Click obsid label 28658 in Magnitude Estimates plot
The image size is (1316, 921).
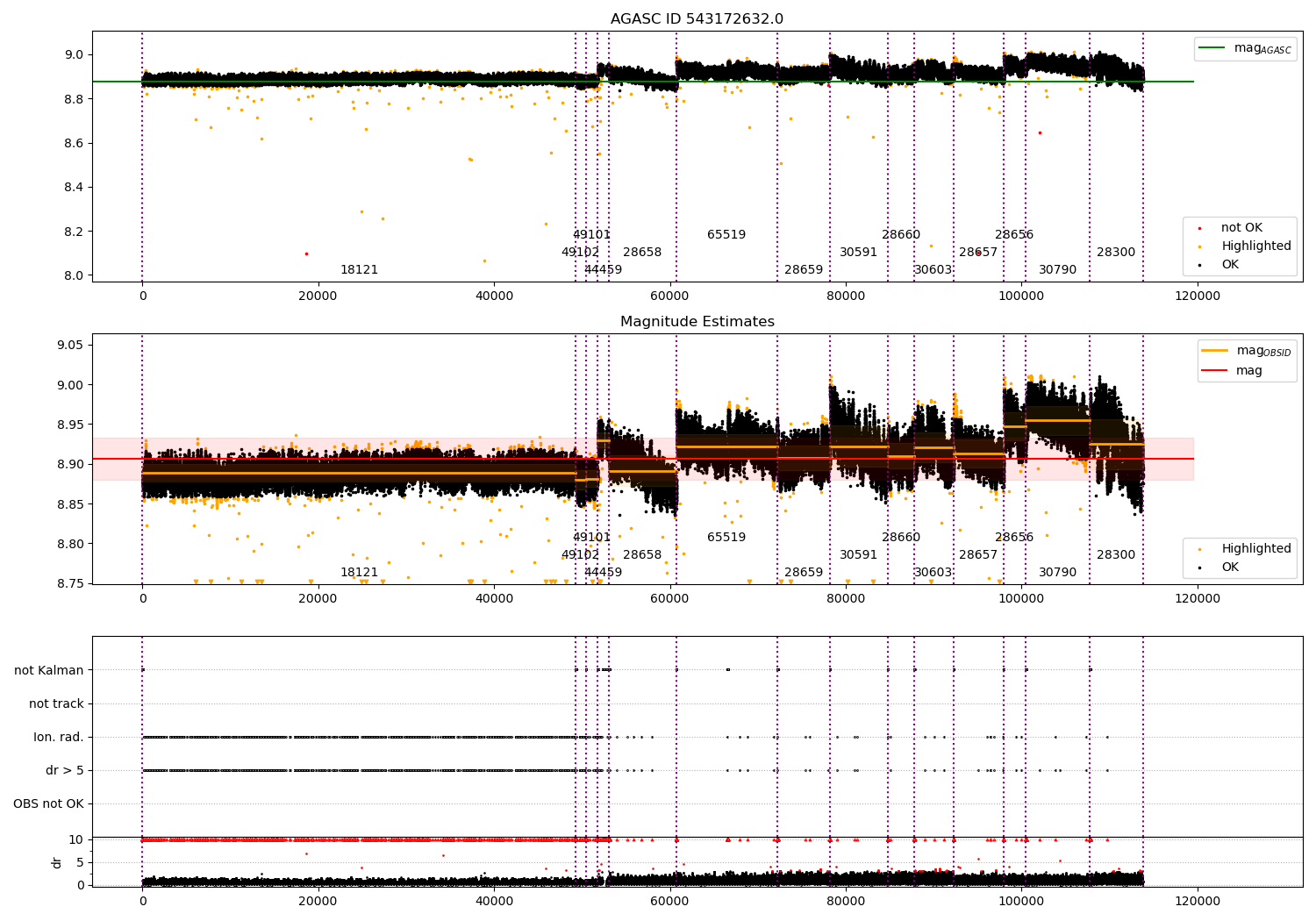642,555
